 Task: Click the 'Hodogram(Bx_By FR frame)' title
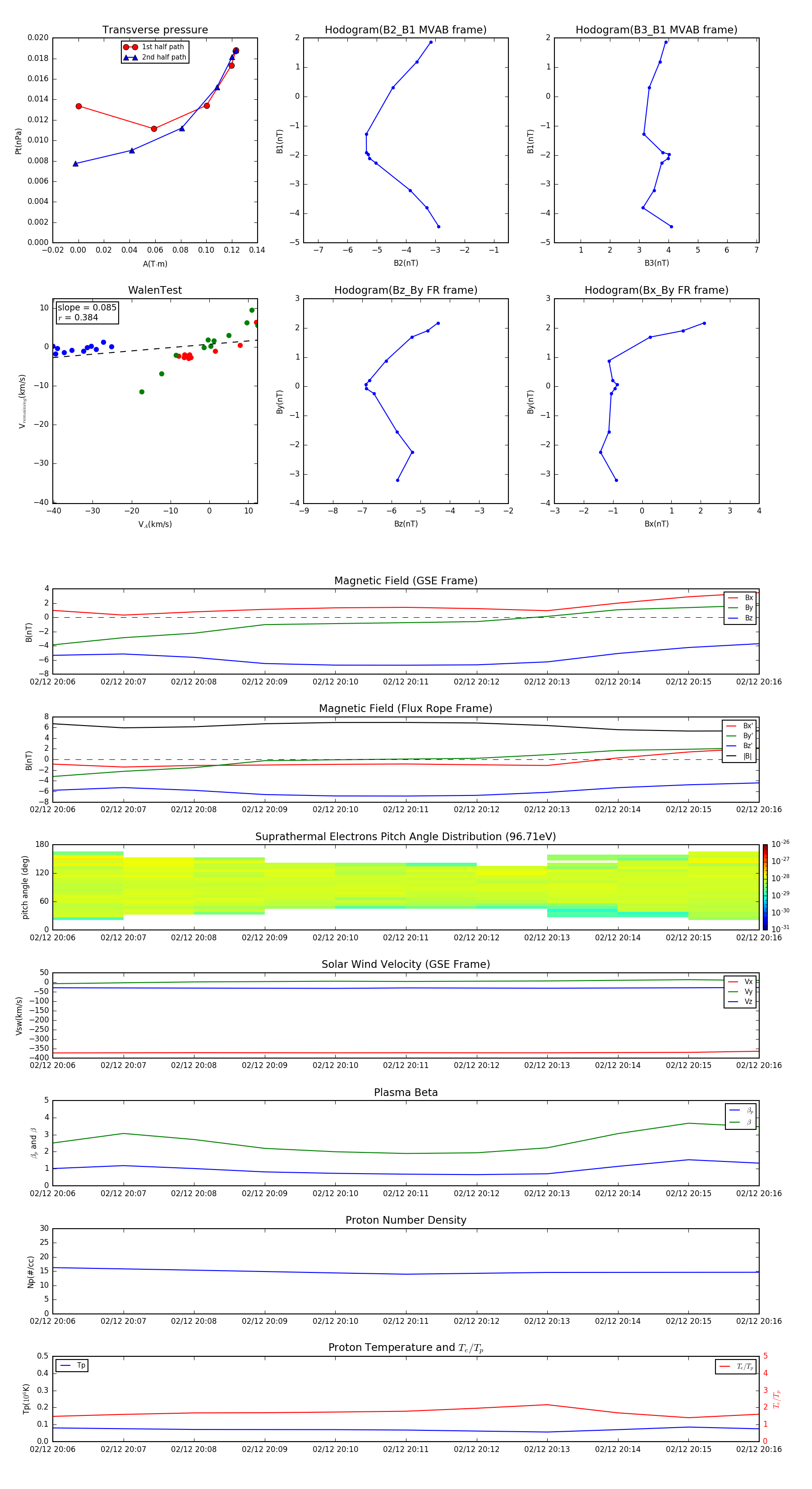[x=656, y=290]
